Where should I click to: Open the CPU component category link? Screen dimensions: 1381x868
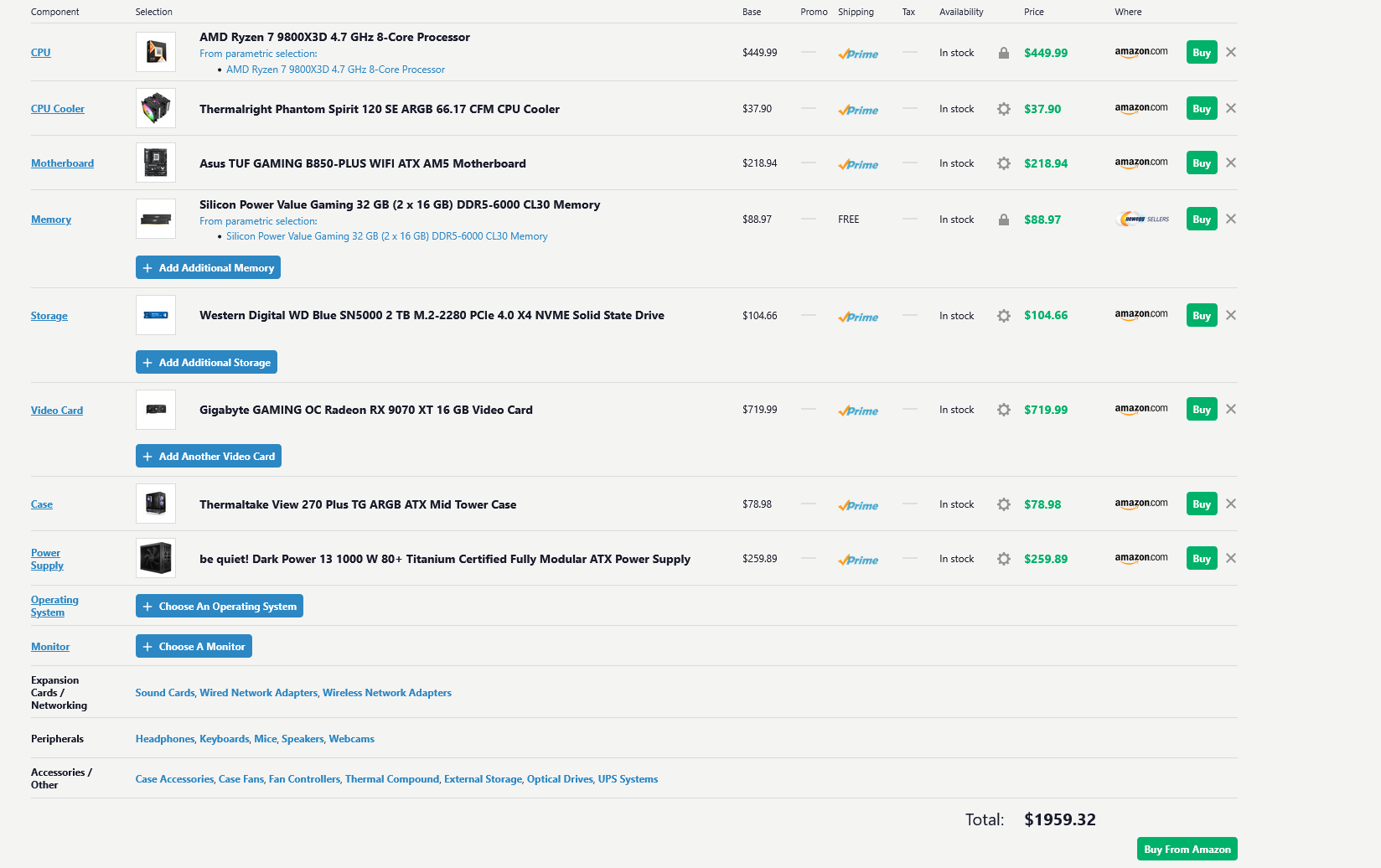point(41,53)
